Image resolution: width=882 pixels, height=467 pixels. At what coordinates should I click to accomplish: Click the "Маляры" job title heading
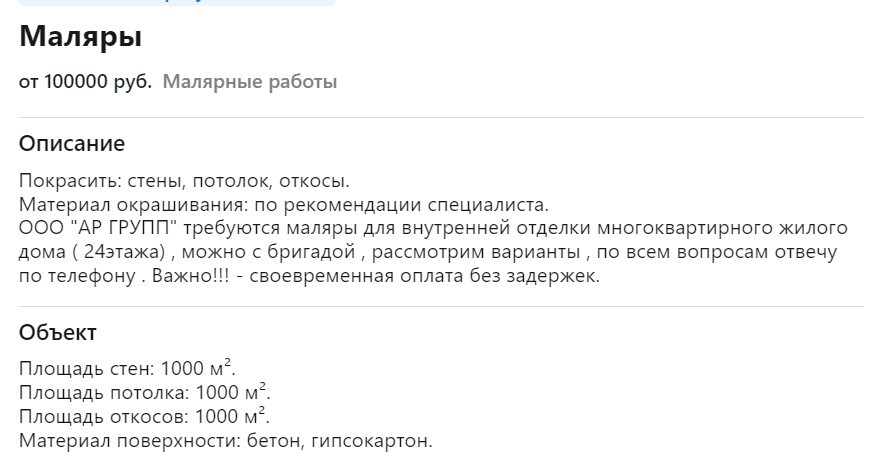click(81, 38)
